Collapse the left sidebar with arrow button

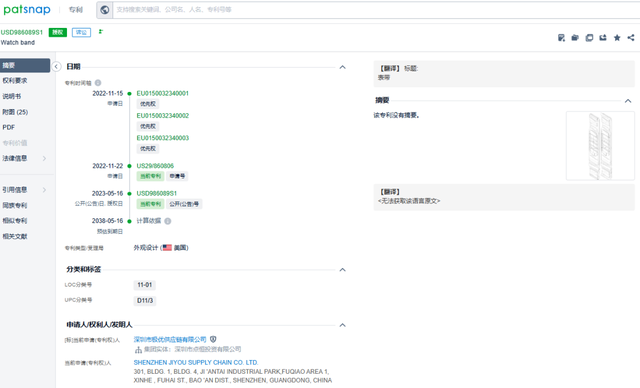pos(56,67)
